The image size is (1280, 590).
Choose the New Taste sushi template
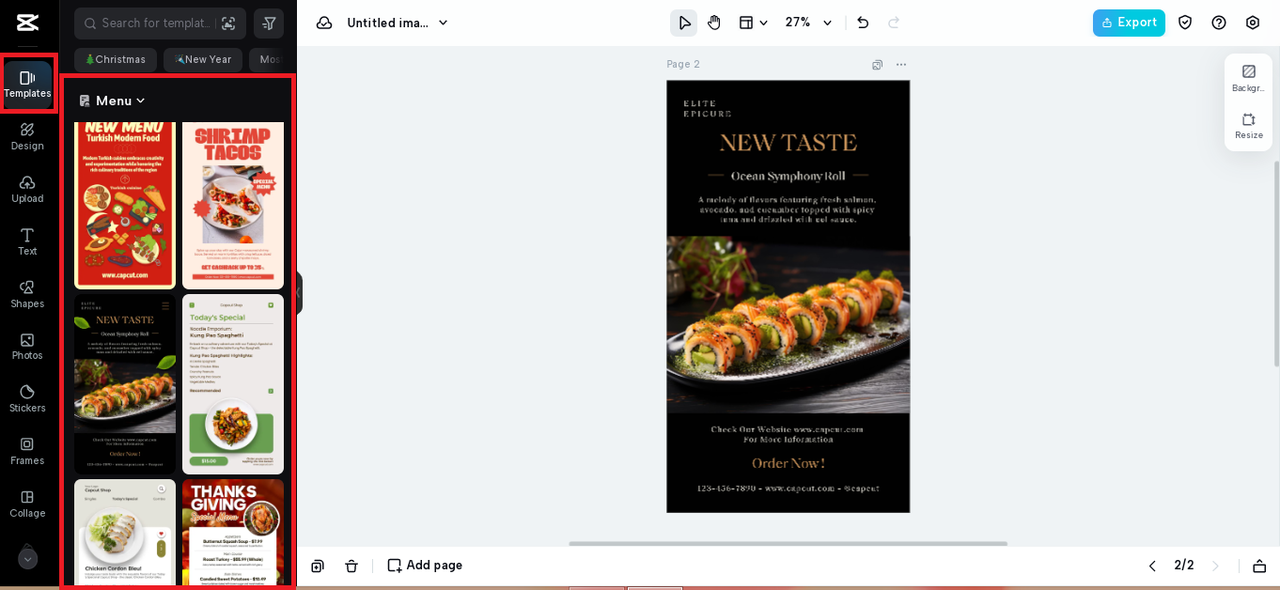pyautogui.click(x=125, y=384)
